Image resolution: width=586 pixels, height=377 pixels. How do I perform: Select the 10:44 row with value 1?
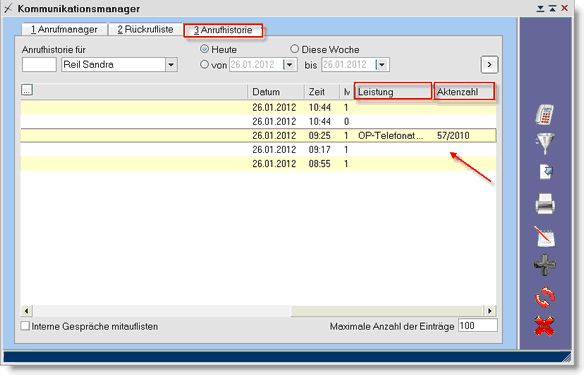point(258,107)
